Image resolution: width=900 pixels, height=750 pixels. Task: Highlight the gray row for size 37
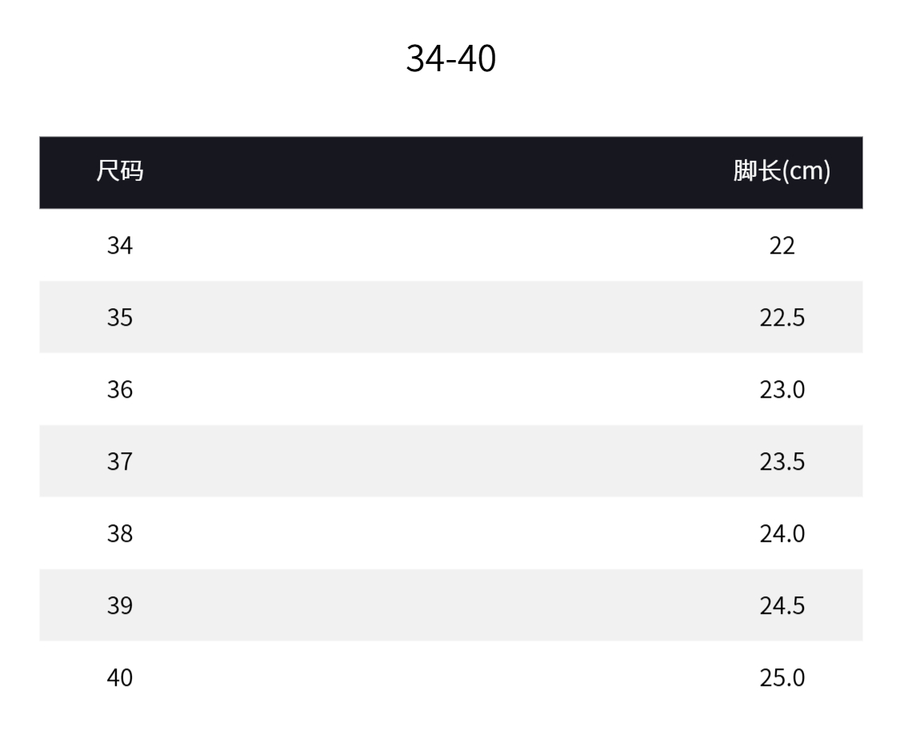point(450,461)
